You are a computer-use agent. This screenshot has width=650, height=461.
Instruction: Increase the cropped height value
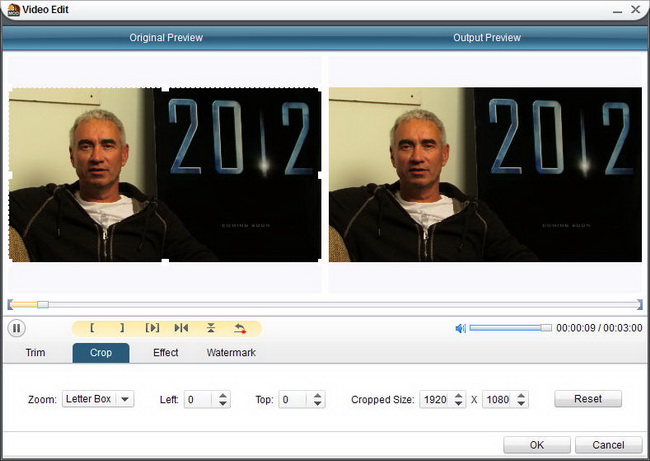(521, 395)
